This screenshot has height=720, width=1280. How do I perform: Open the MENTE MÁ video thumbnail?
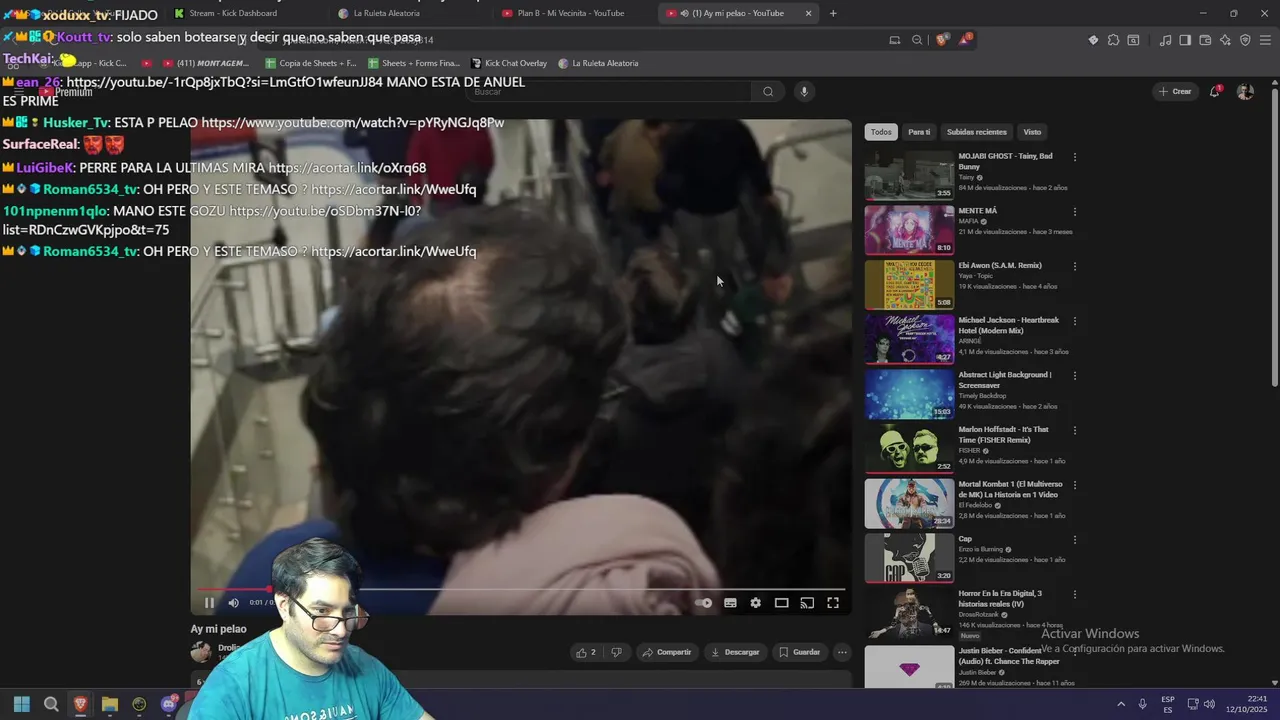tap(909, 230)
